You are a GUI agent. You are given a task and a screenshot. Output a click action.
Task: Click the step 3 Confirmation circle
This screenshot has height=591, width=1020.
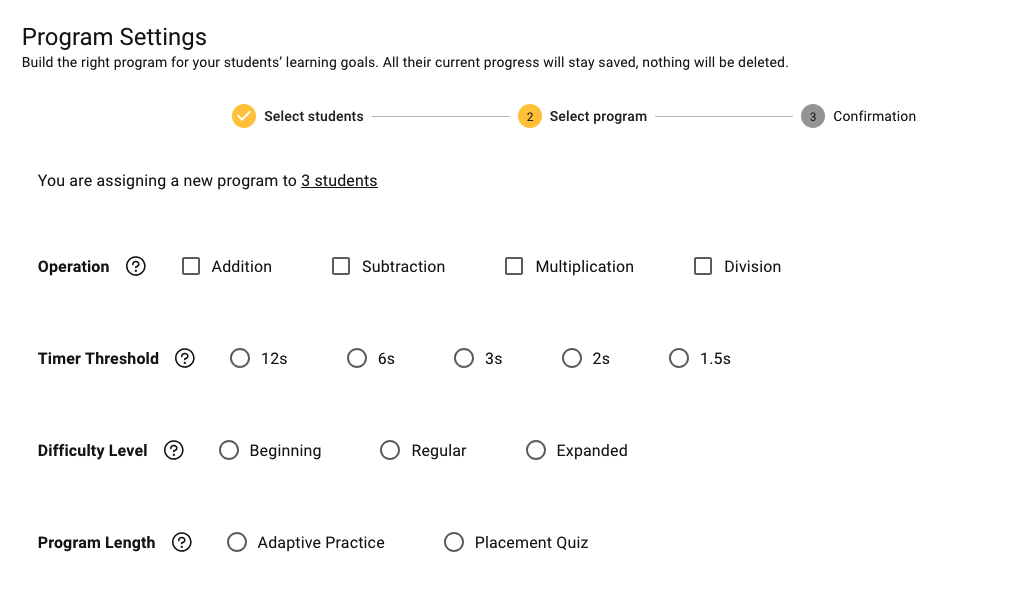tap(813, 117)
